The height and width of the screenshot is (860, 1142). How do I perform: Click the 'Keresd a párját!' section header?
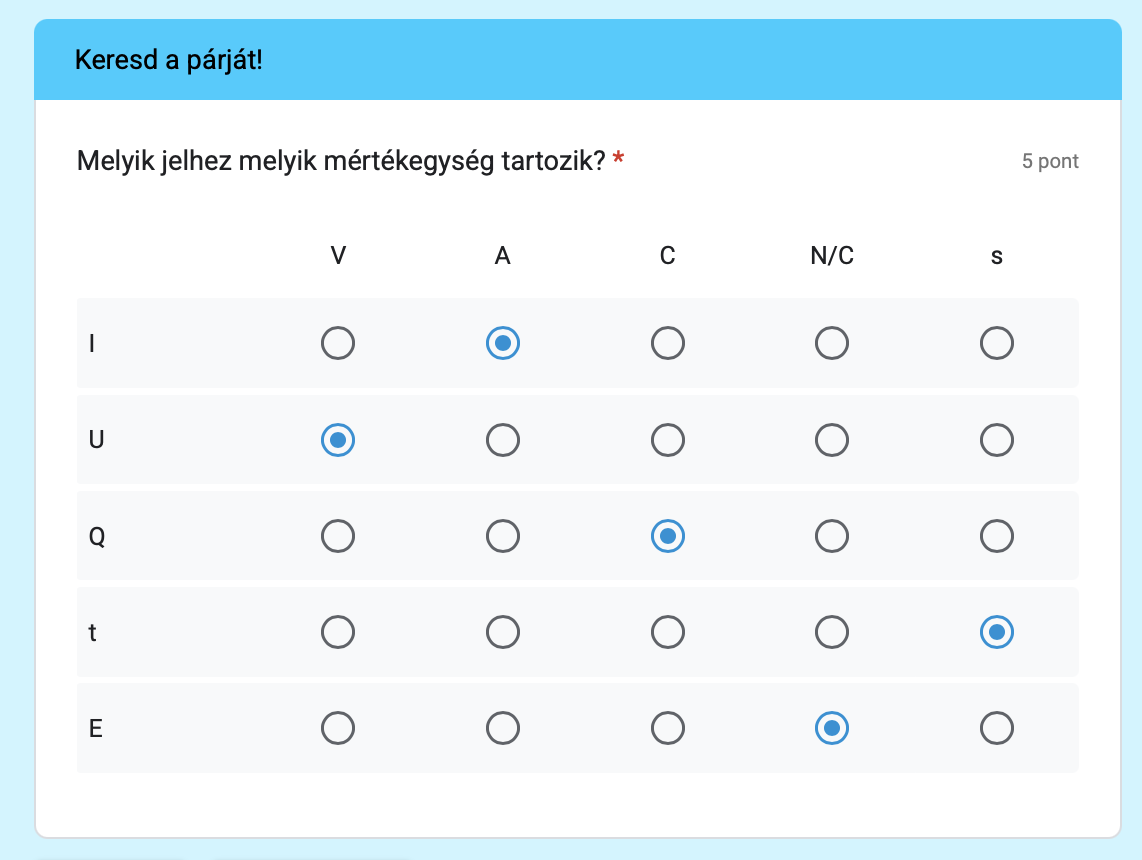168,60
